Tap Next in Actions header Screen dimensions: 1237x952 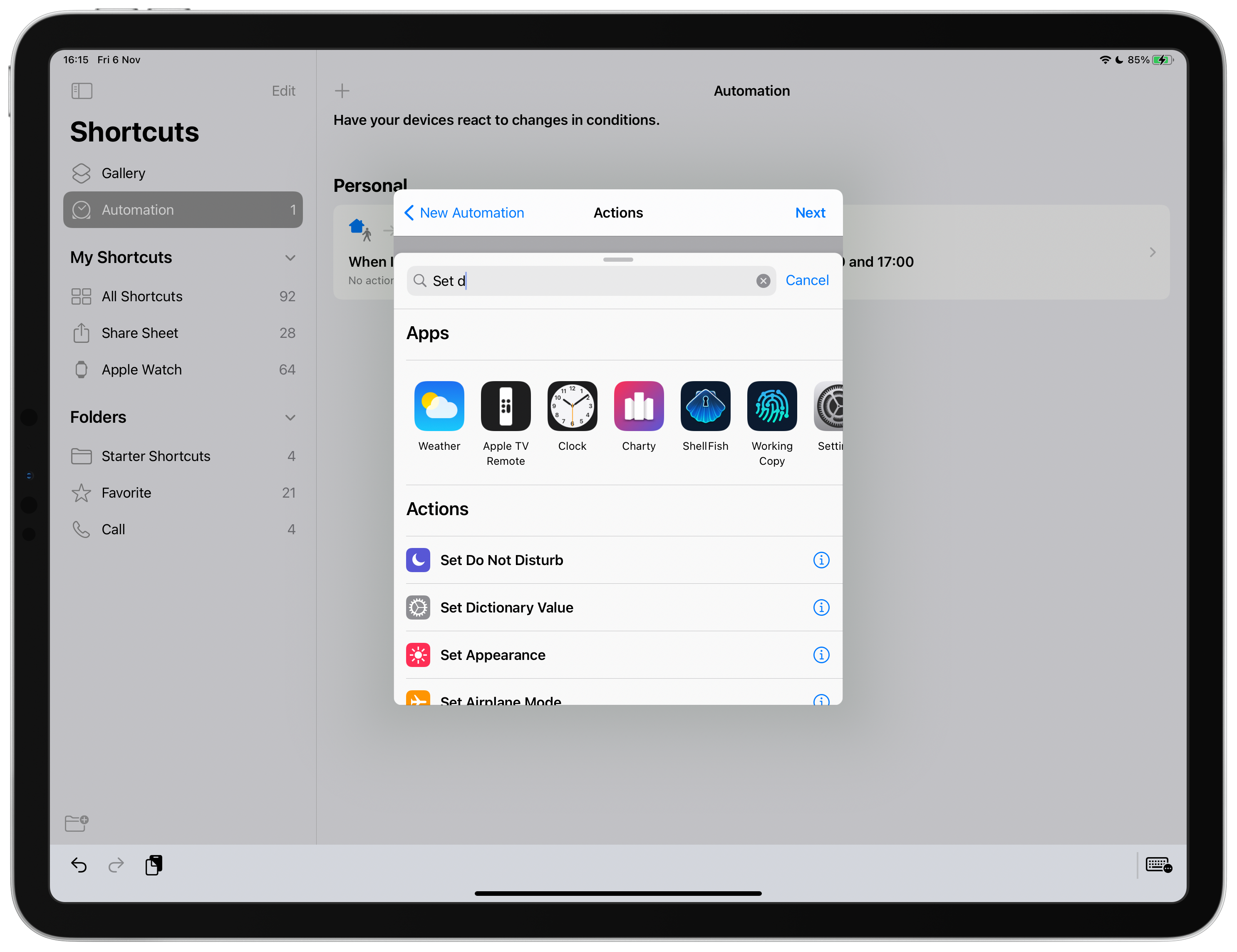pos(810,213)
